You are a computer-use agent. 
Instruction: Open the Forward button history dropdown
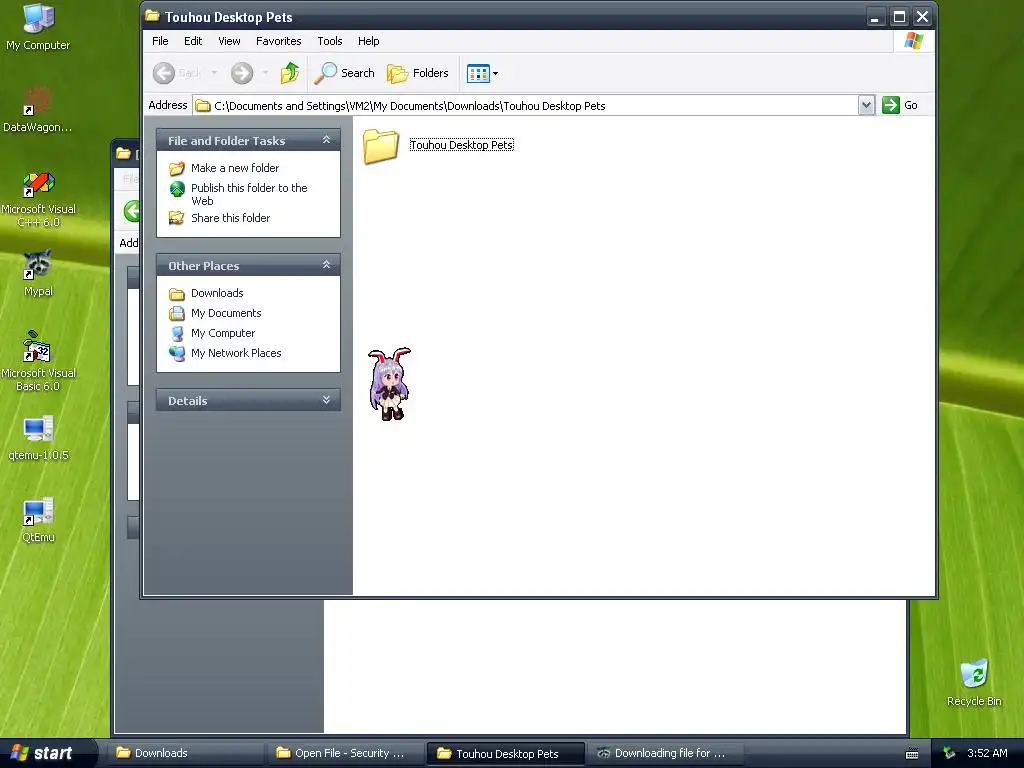click(x=265, y=73)
